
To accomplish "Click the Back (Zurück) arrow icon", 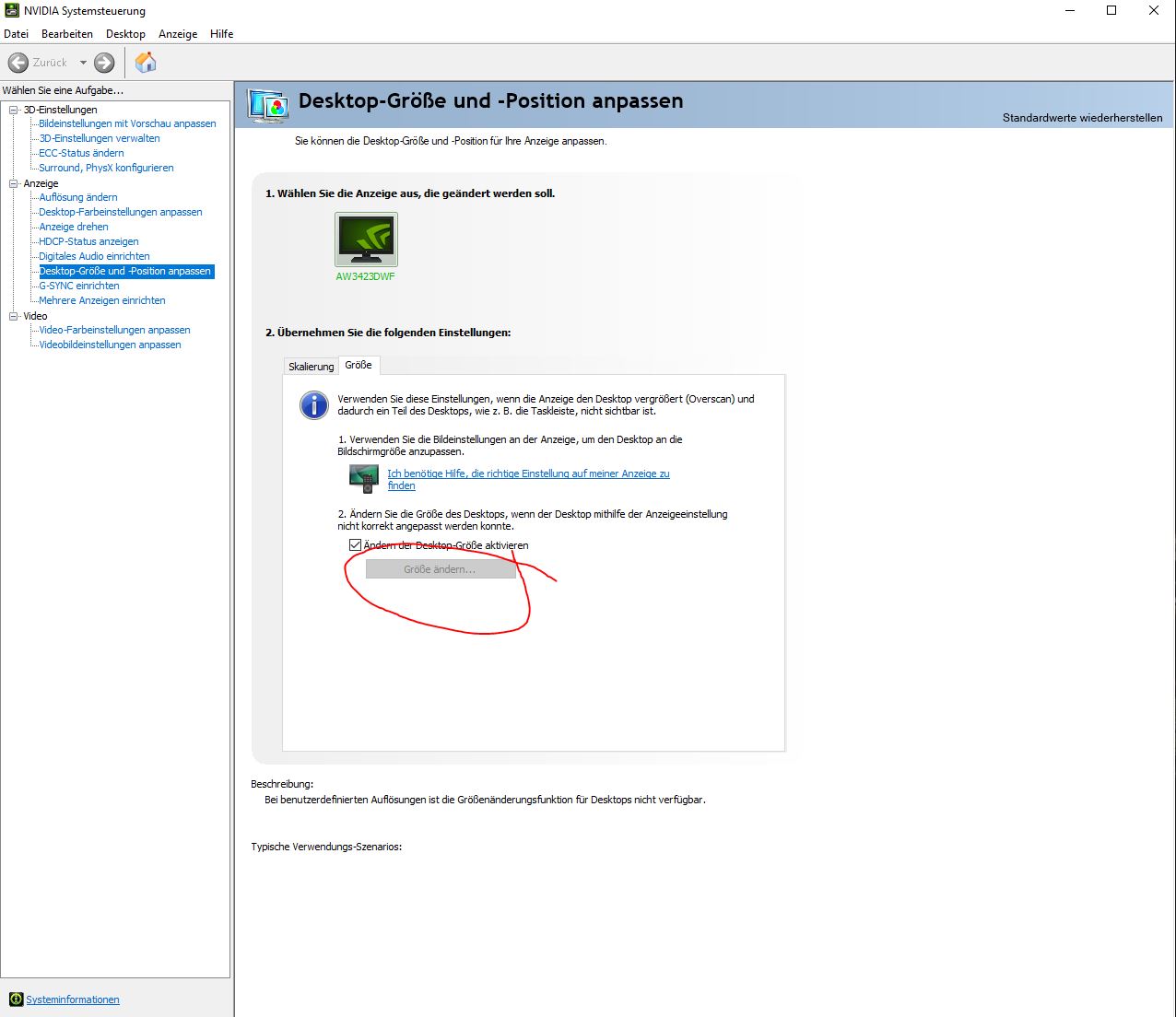I will point(18,63).
